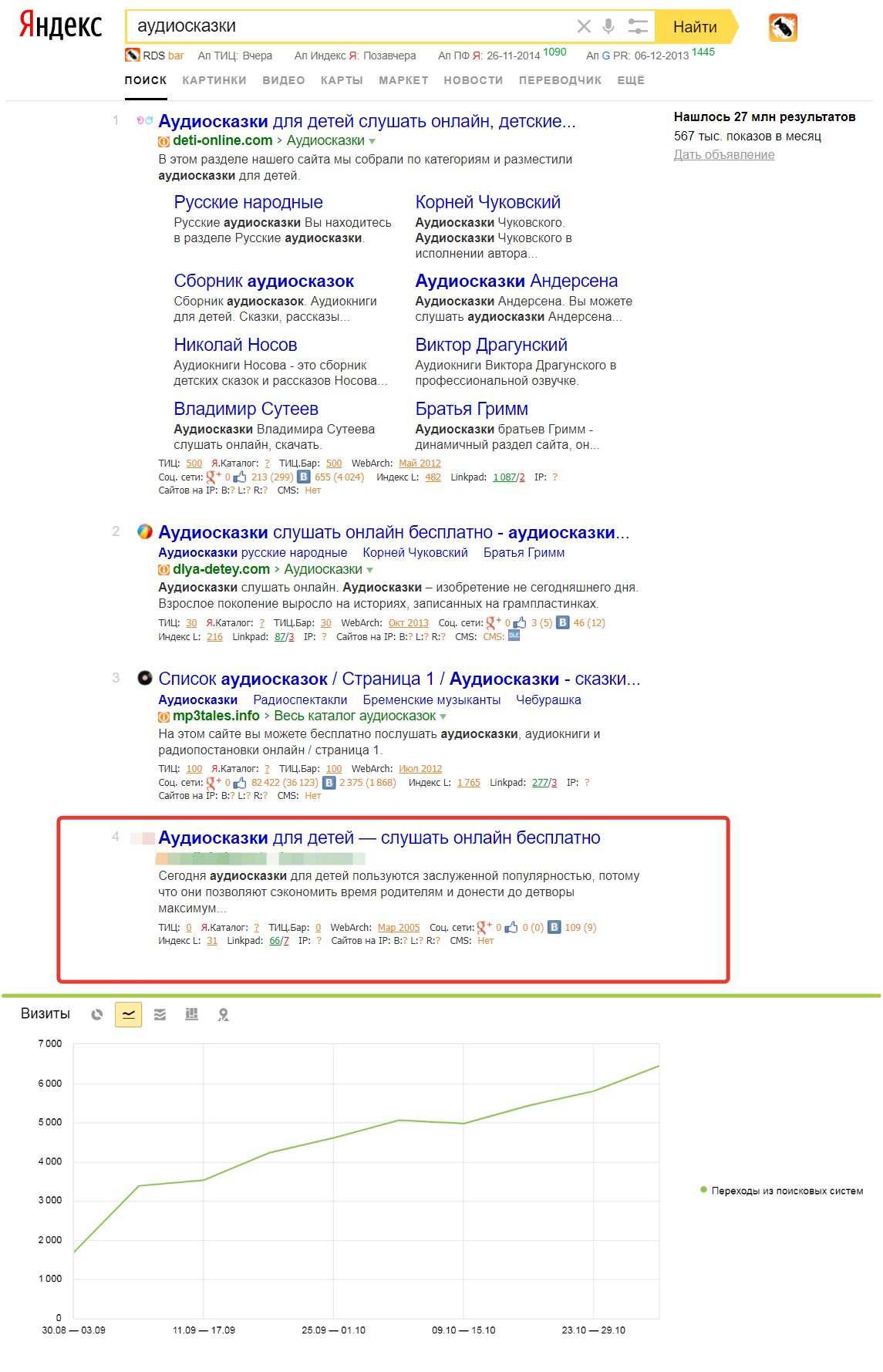Screen dimensions: 883x1372
Task: Click the legend item Переходы из поисковых систем
Action: (781, 1191)
